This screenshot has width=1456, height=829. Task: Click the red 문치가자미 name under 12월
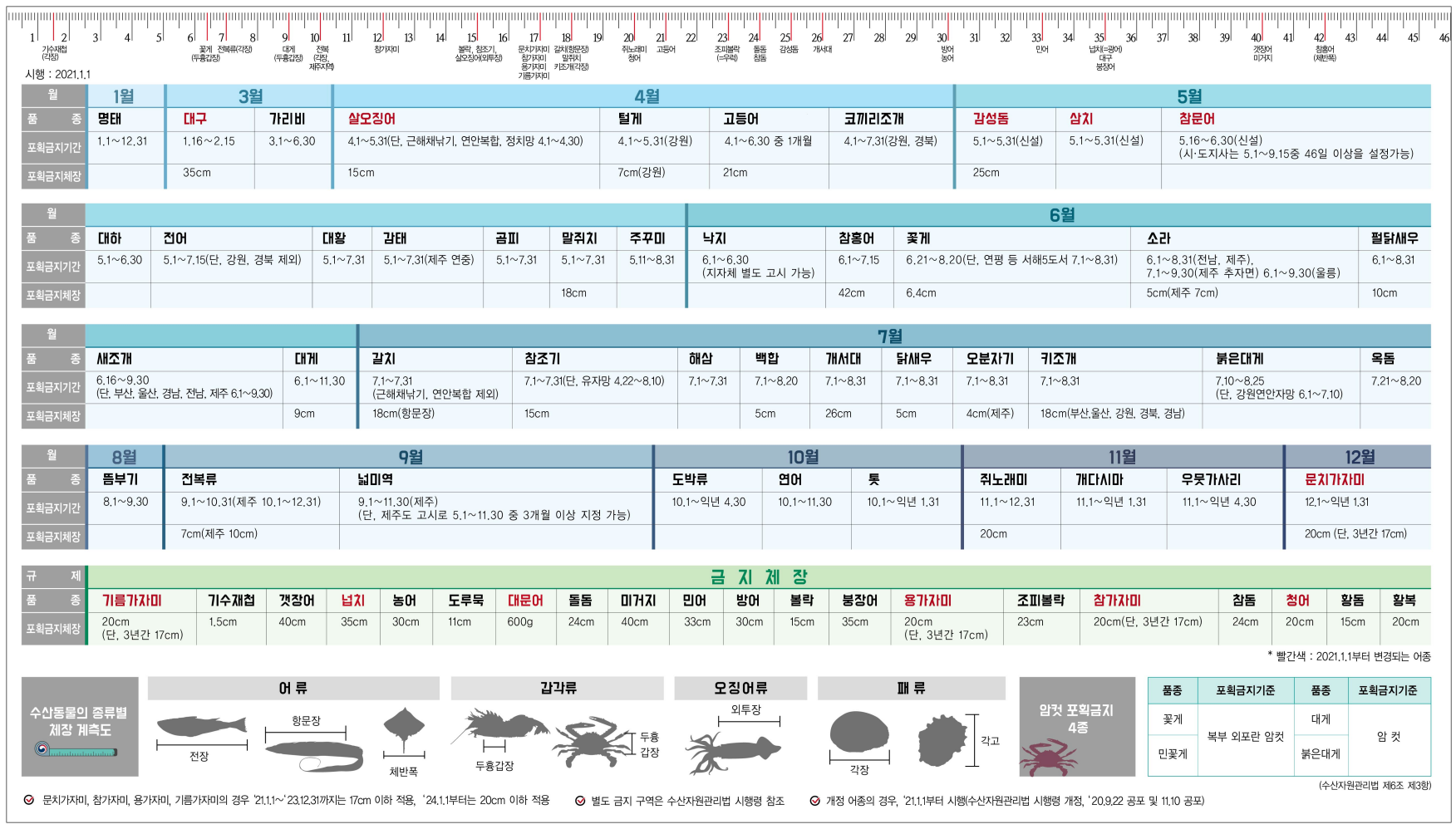coord(1334,479)
